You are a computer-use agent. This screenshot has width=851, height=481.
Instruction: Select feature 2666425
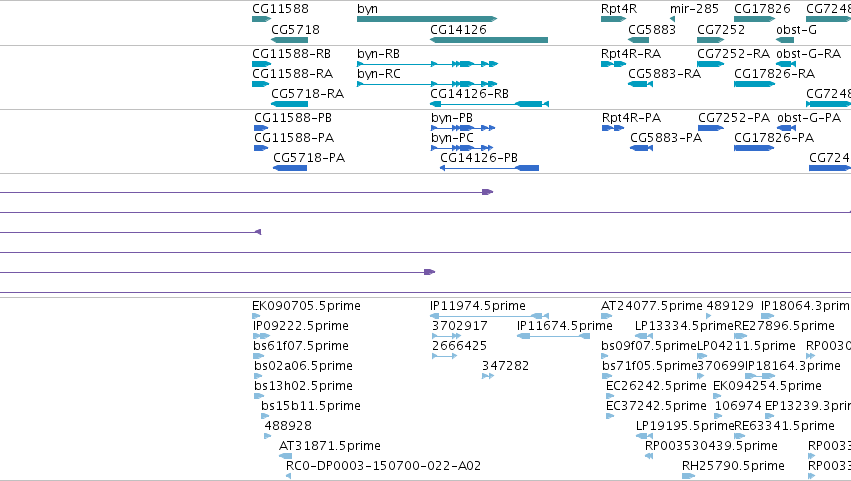tap(459, 346)
